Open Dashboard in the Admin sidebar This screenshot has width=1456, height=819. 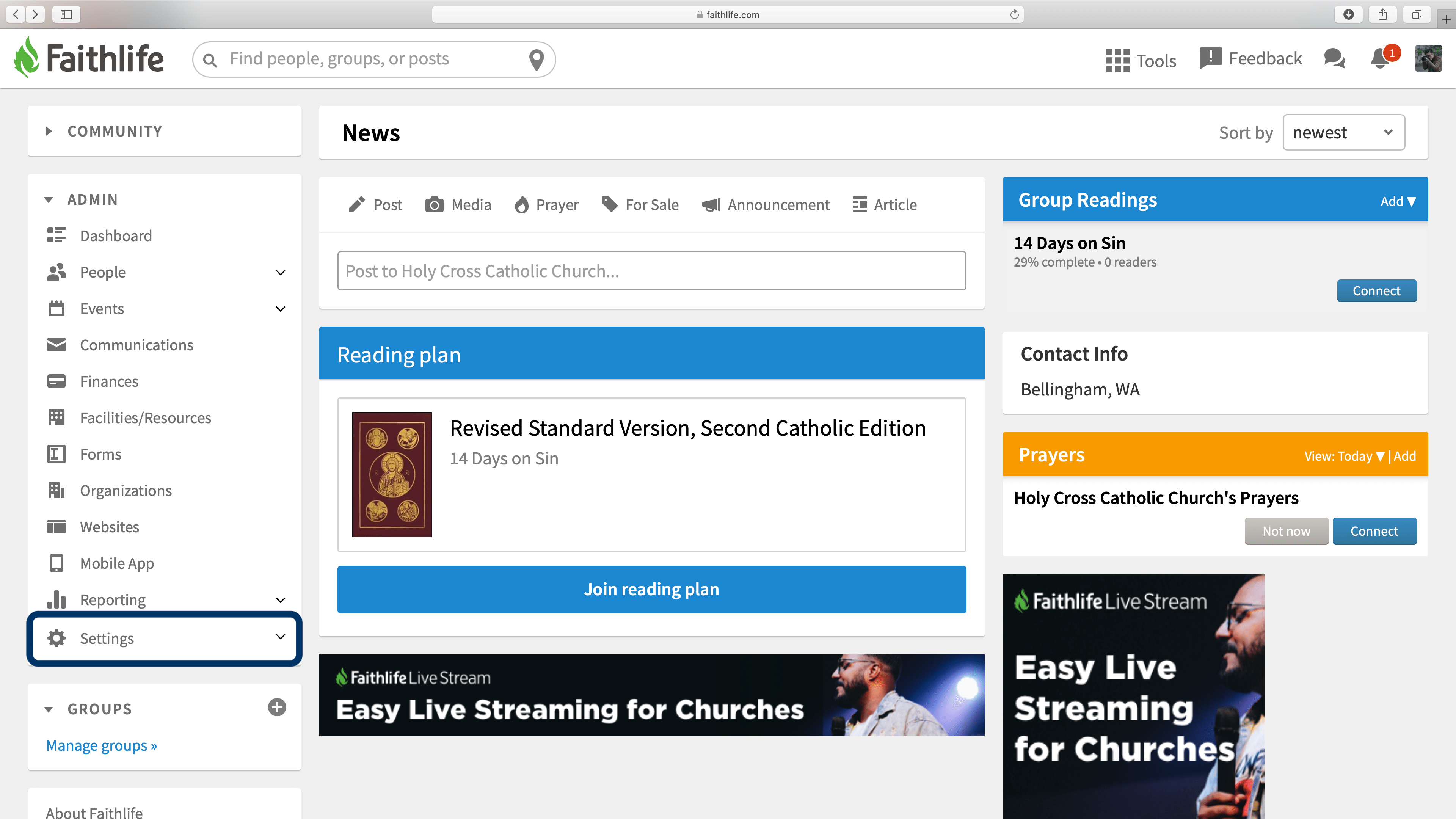tap(116, 236)
